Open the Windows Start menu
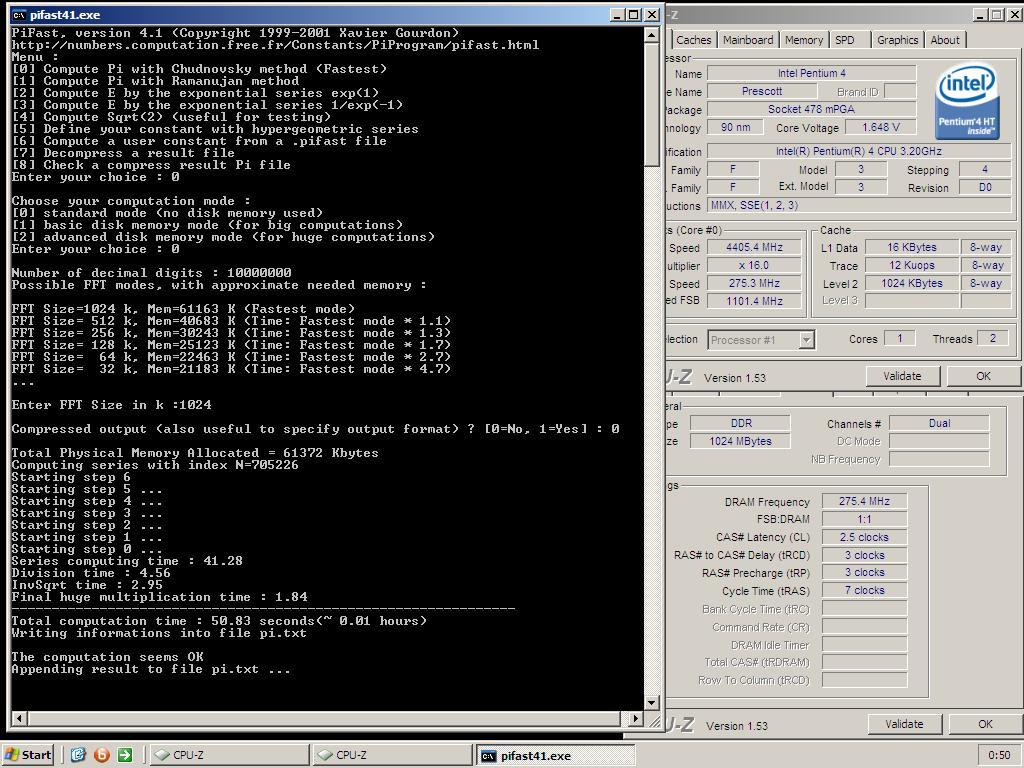The height and width of the screenshot is (768, 1024). click(27, 755)
